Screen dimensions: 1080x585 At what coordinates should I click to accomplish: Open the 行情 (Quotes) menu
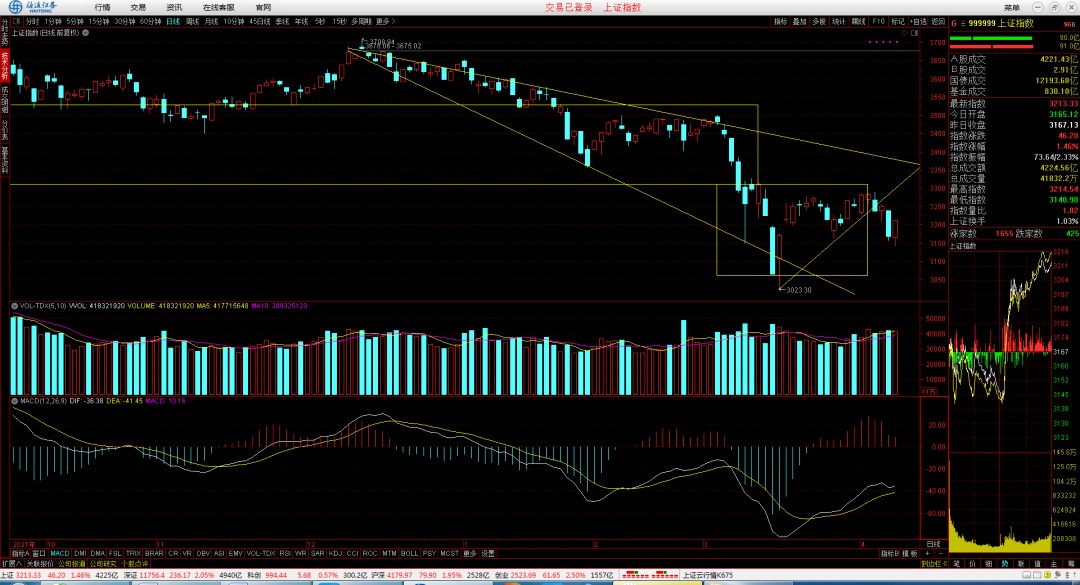tap(102, 7)
